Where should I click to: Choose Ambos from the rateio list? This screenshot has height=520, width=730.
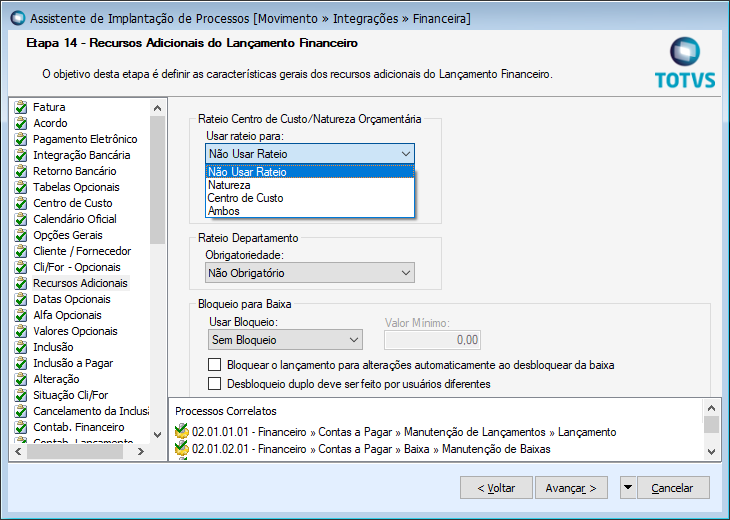coord(310,211)
